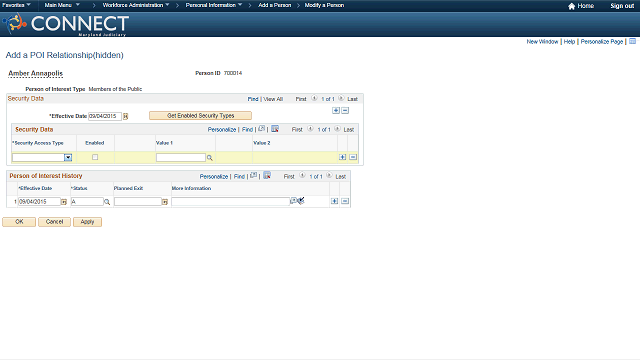Open the Help link

(x=569, y=42)
